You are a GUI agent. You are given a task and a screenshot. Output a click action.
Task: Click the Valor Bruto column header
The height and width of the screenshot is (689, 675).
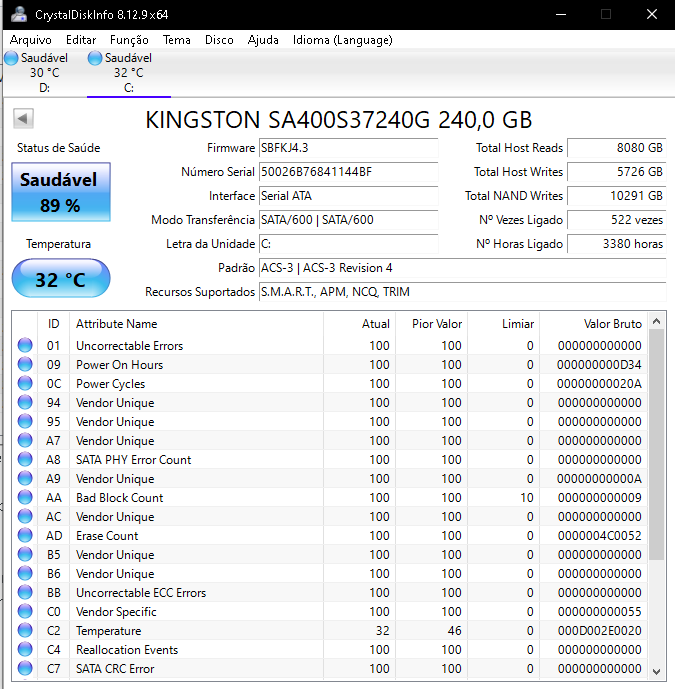(593, 324)
